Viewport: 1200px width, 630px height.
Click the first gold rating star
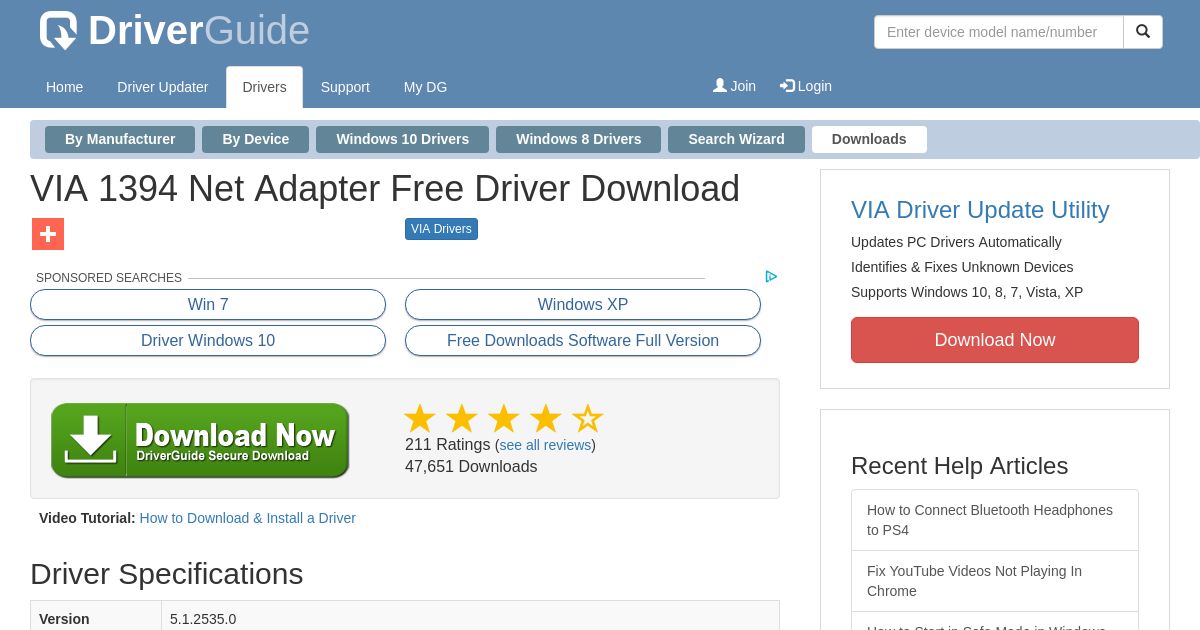[420, 418]
